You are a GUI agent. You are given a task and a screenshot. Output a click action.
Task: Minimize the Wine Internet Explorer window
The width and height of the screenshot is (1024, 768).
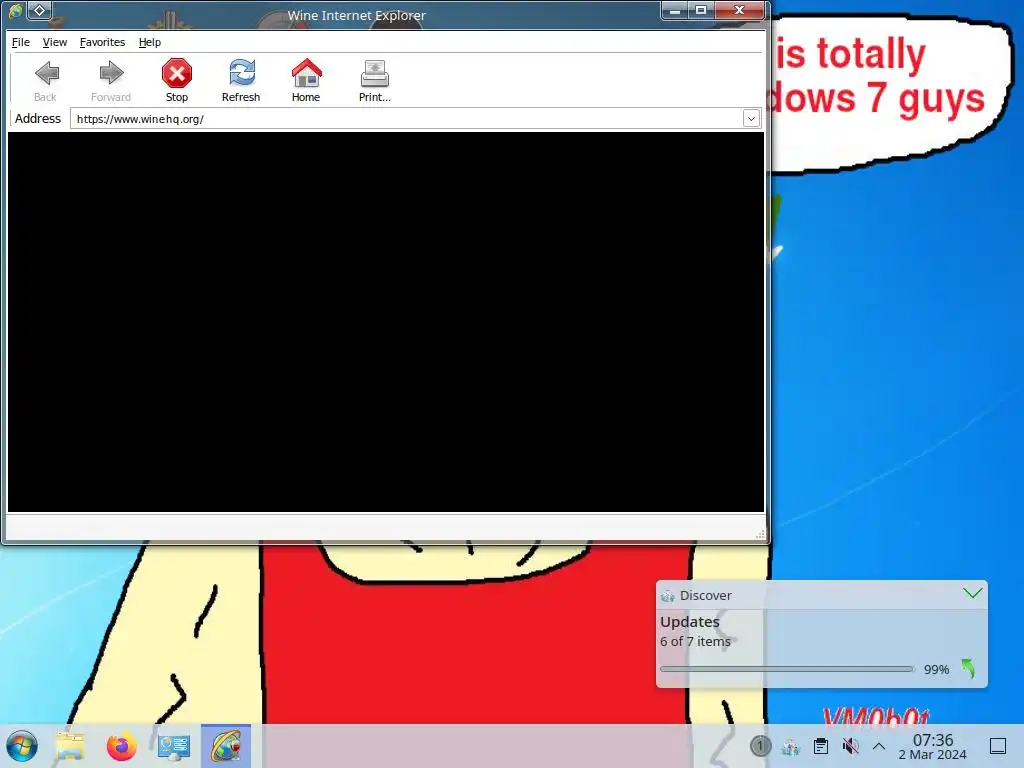[675, 10]
